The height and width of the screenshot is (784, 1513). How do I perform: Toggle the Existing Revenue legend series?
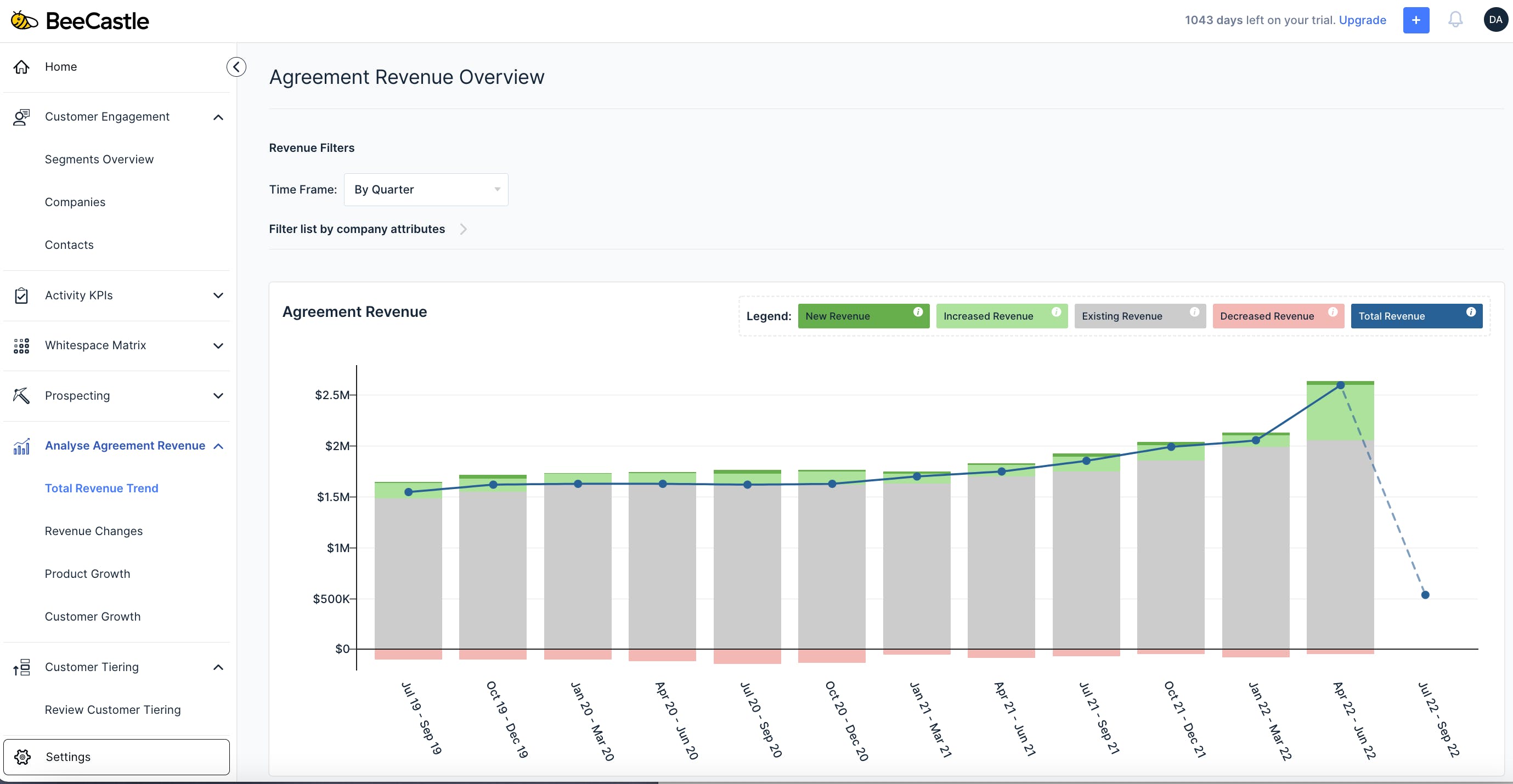pyautogui.click(x=1122, y=316)
